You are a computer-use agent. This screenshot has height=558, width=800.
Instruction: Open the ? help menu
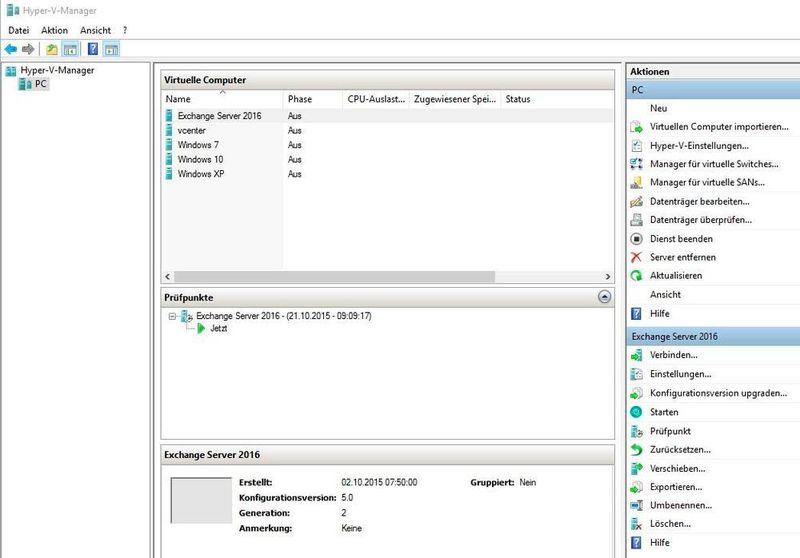click(124, 31)
